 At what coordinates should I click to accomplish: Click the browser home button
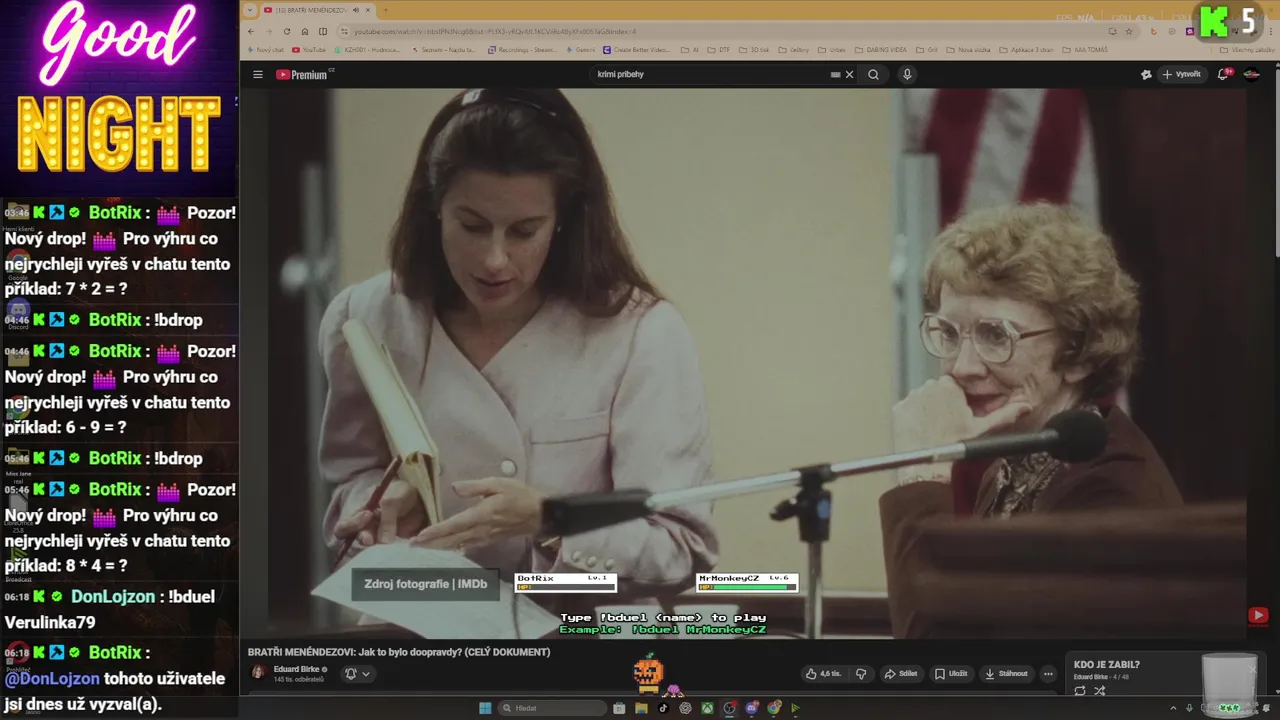[305, 31]
